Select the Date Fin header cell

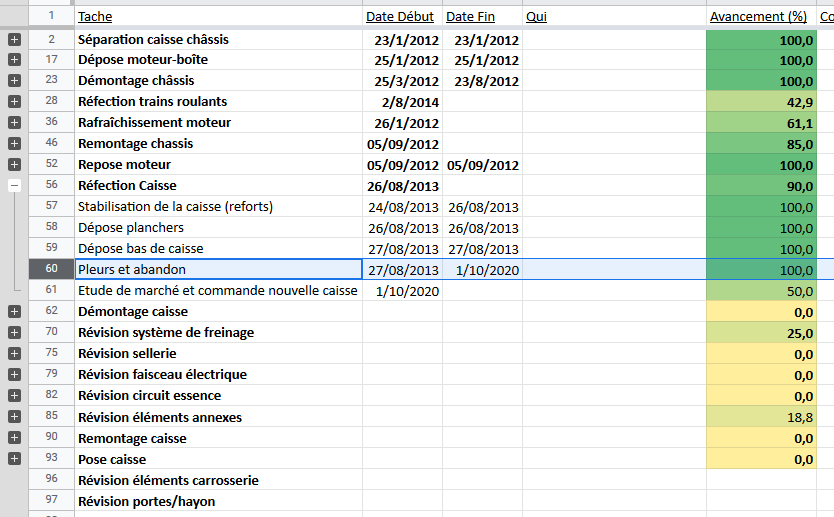click(x=481, y=17)
